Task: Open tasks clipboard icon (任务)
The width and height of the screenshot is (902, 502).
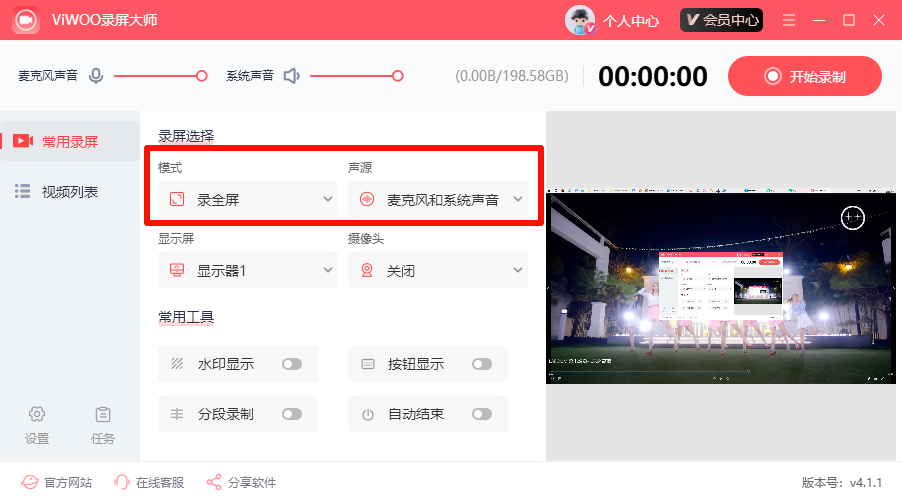Action: click(x=103, y=414)
